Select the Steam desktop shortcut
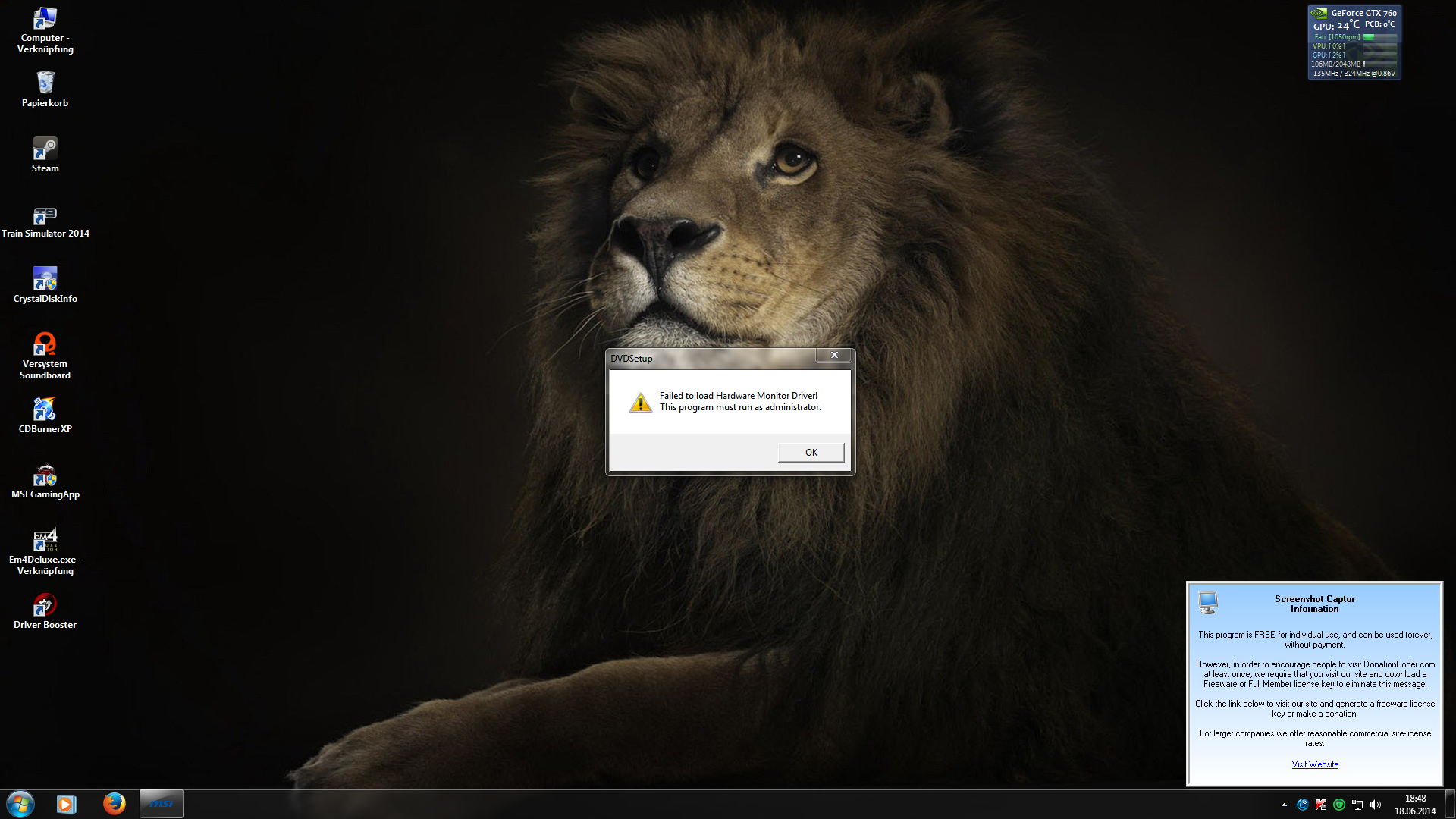 tap(45, 149)
